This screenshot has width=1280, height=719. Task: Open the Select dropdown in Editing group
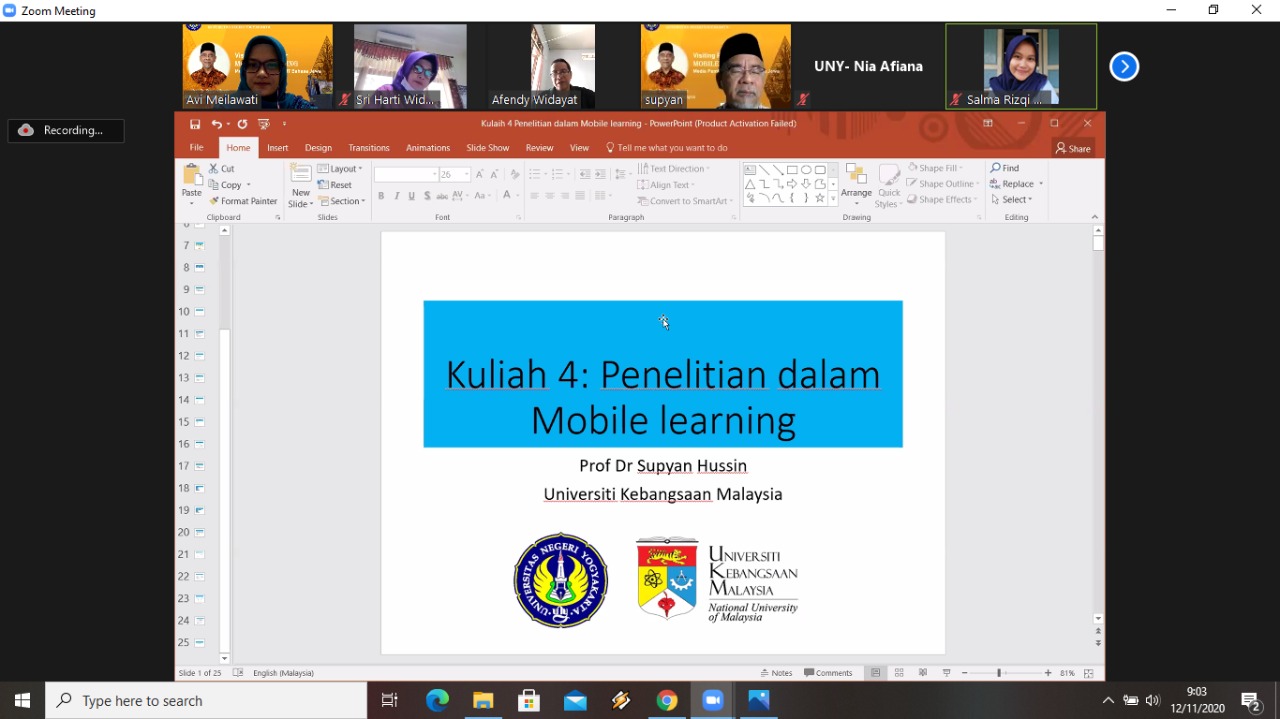[1012, 200]
